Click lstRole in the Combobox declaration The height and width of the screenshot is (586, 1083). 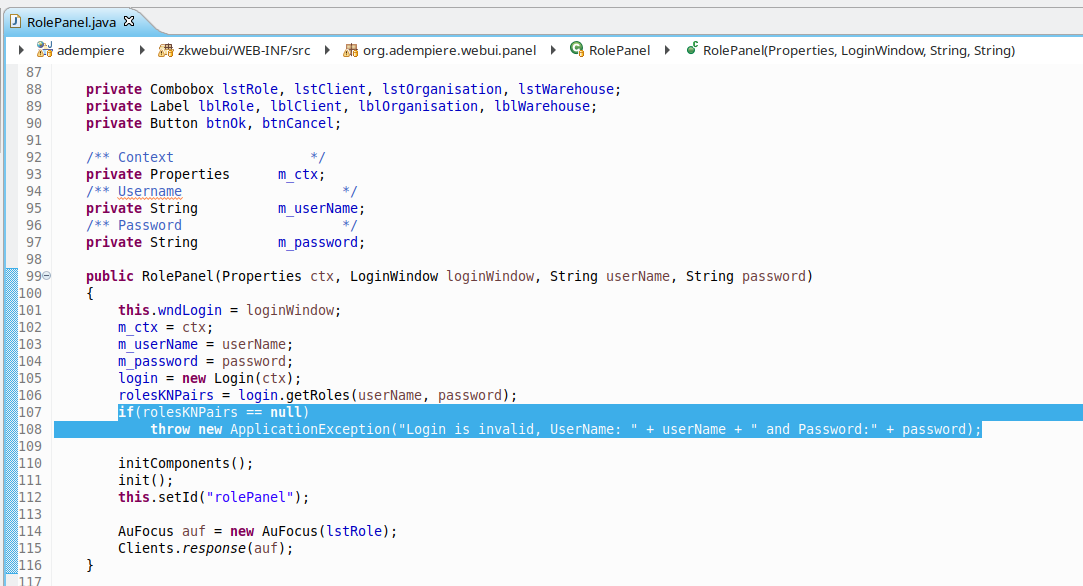pos(250,89)
